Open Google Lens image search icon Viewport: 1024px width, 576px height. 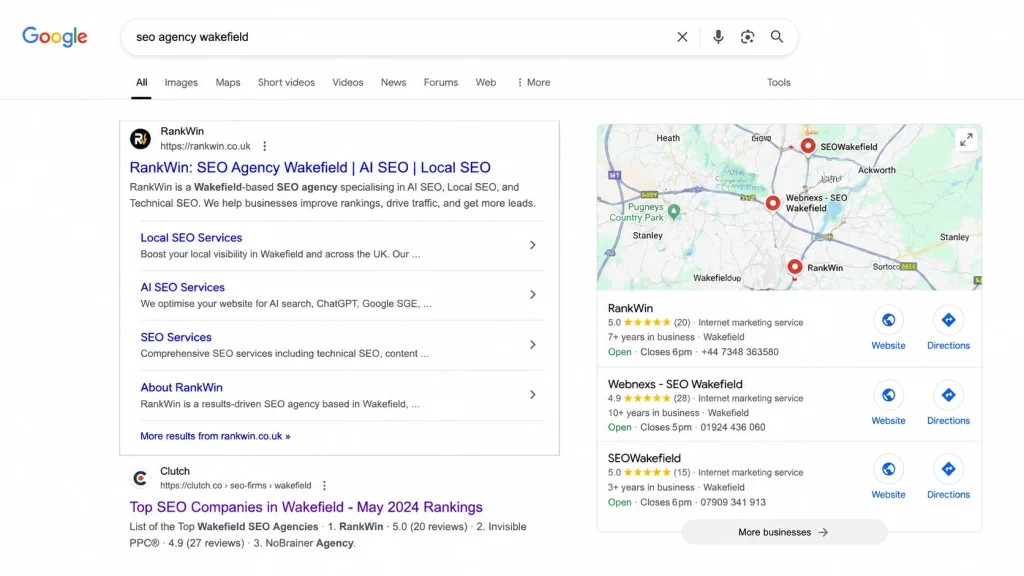click(x=747, y=37)
